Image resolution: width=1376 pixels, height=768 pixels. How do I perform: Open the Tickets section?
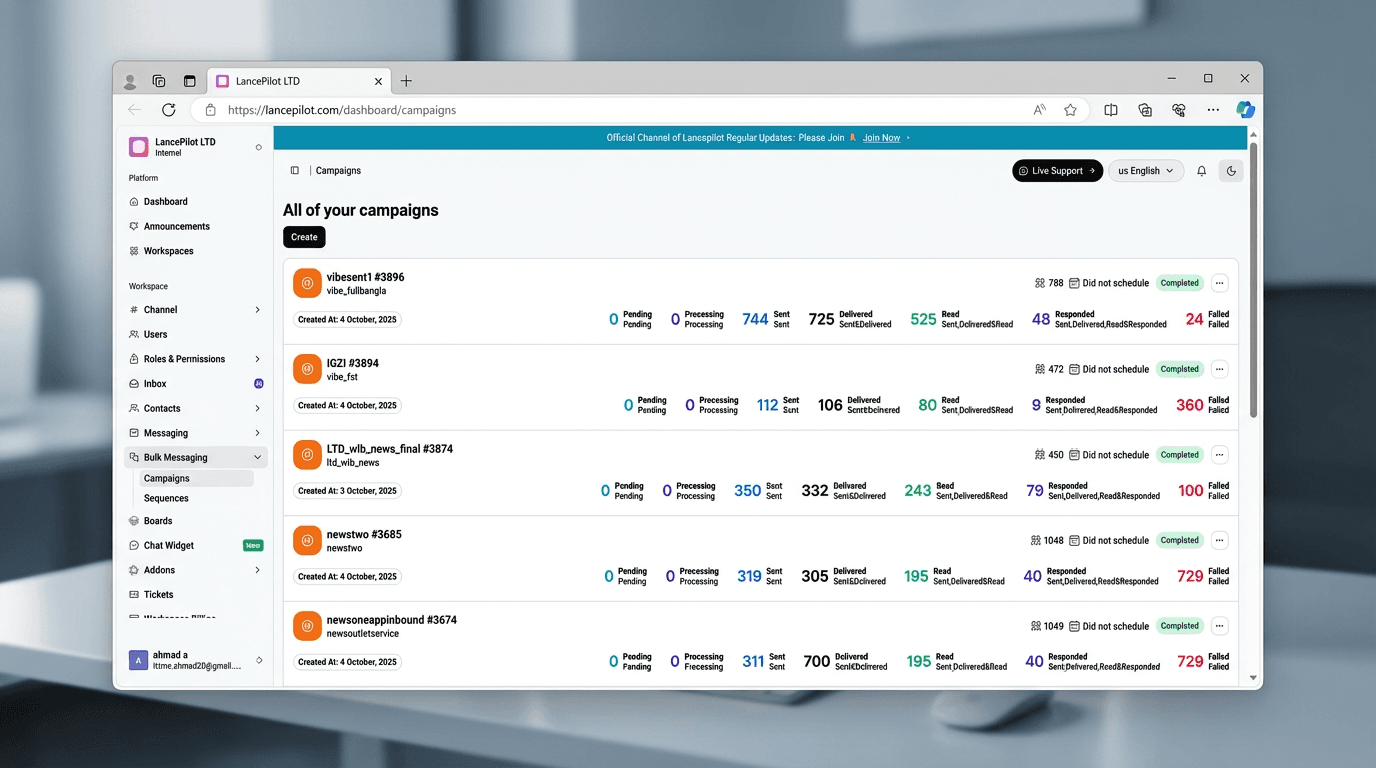158,595
